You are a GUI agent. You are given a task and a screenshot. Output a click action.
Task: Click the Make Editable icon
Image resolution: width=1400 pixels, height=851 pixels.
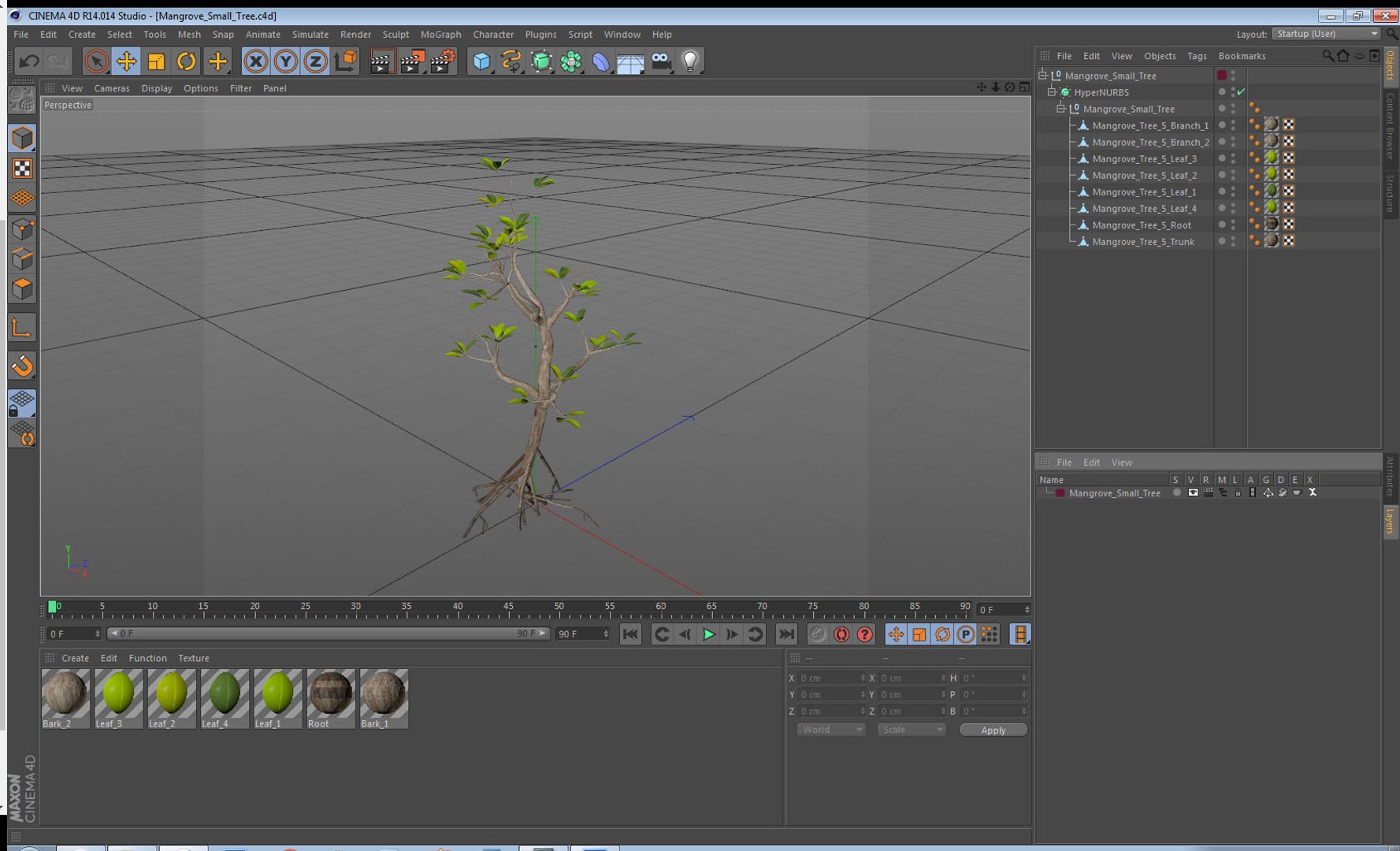(x=22, y=99)
